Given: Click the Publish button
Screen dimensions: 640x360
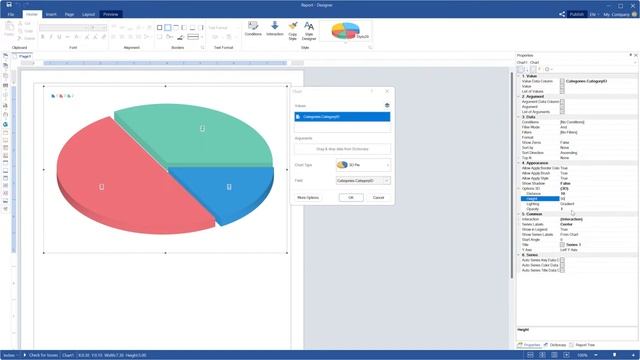Looking at the screenshot, I should [577, 14].
